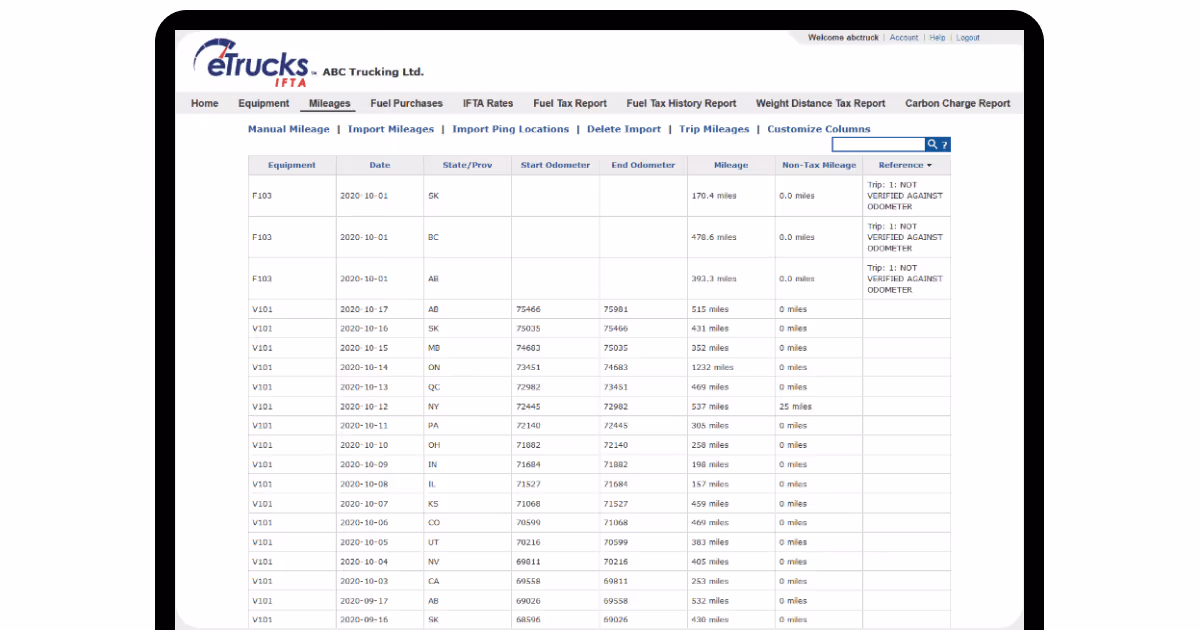Image resolution: width=1200 pixels, height=630 pixels.
Task: Click the state IL cell
Action: click(x=467, y=484)
